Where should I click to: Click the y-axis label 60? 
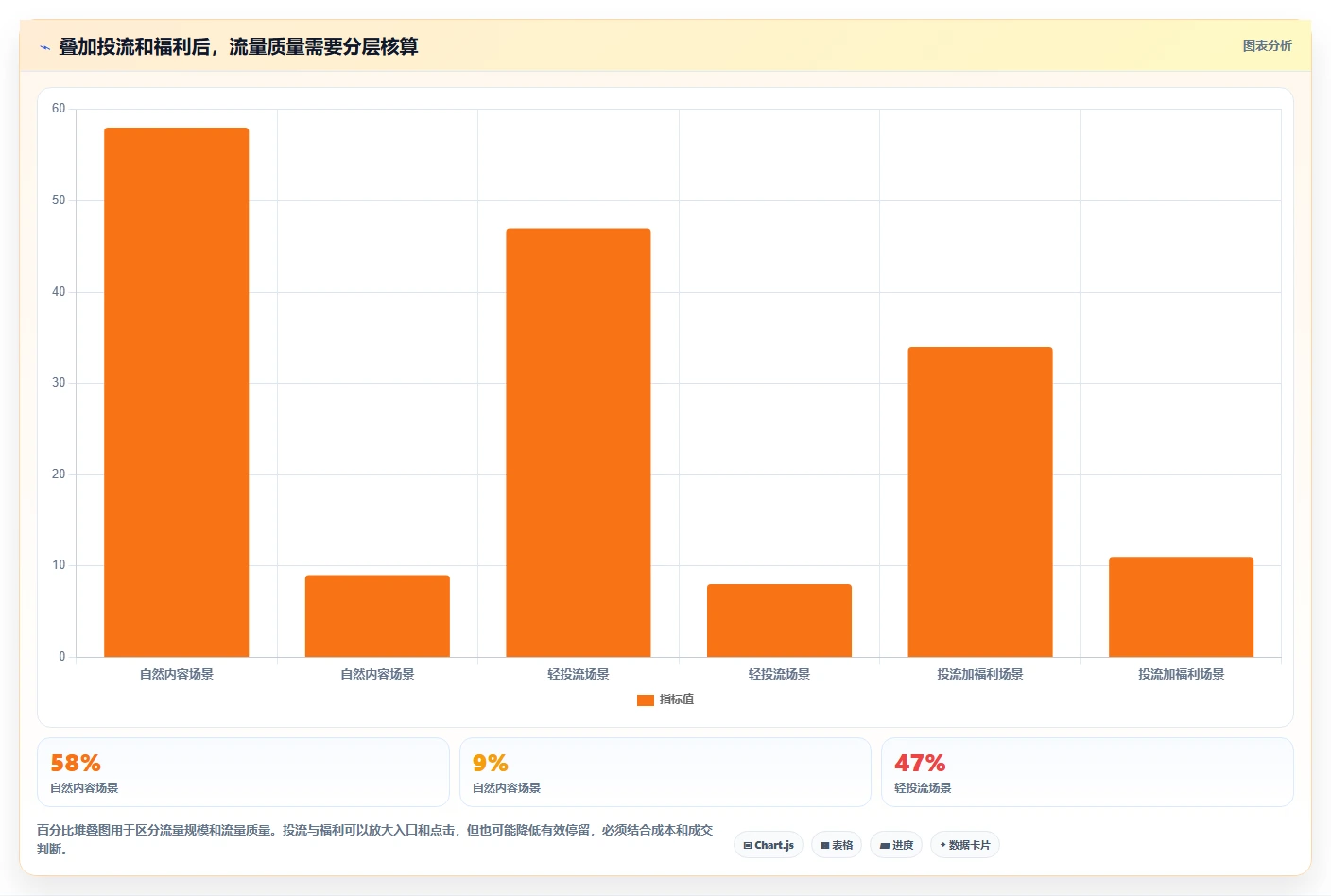click(x=59, y=109)
